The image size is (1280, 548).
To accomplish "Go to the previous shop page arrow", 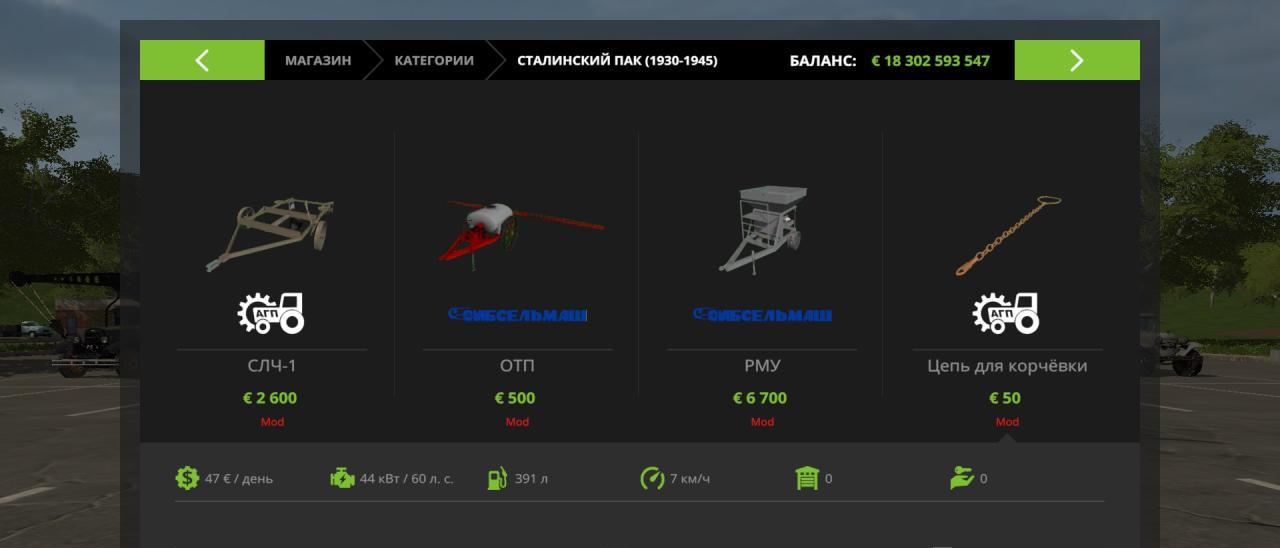I will 202,60.
